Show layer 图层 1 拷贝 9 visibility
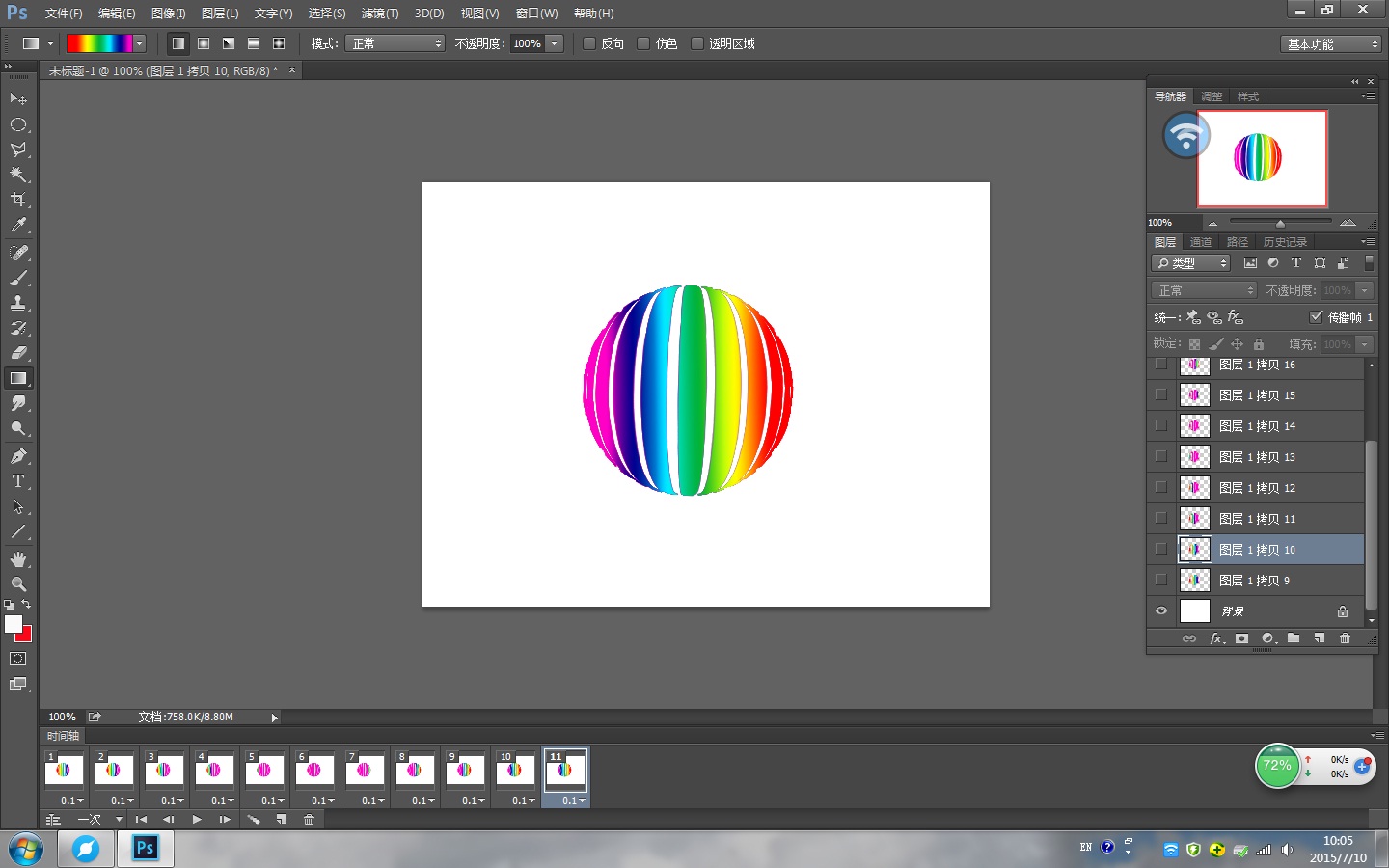Image resolution: width=1389 pixels, height=868 pixels. coord(1161,580)
